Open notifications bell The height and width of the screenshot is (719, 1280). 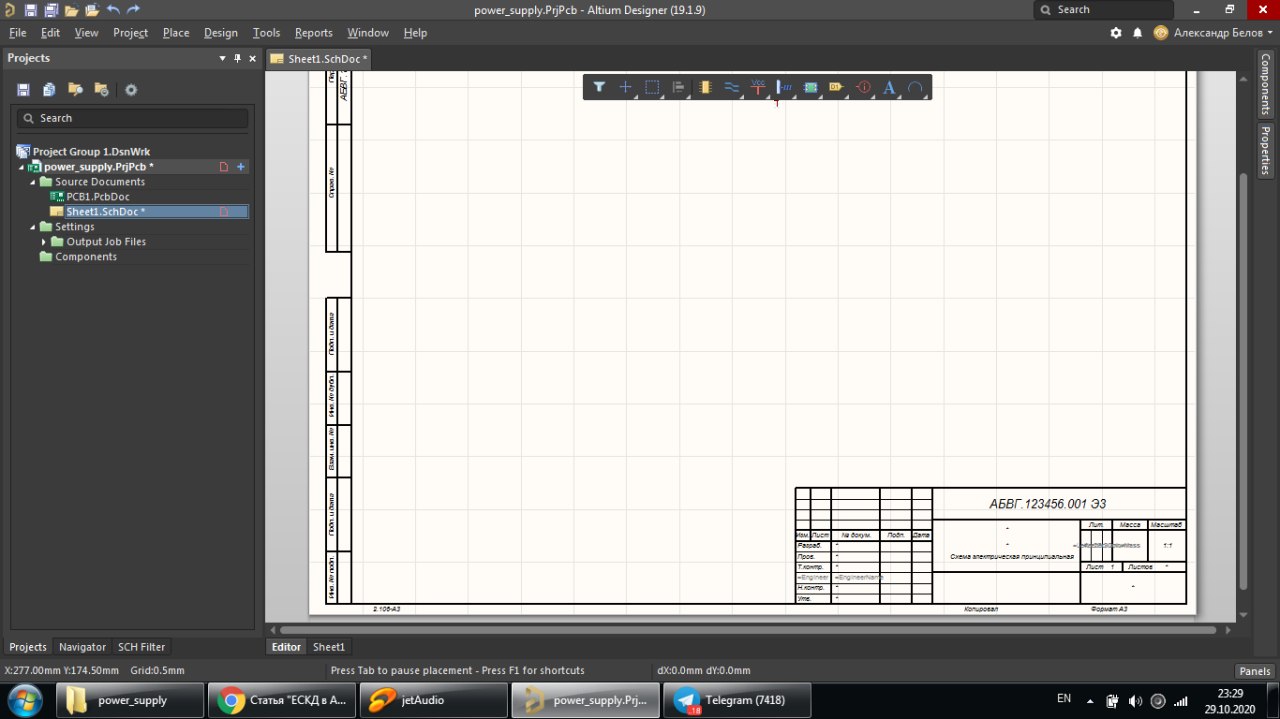[x=1137, y=32]
